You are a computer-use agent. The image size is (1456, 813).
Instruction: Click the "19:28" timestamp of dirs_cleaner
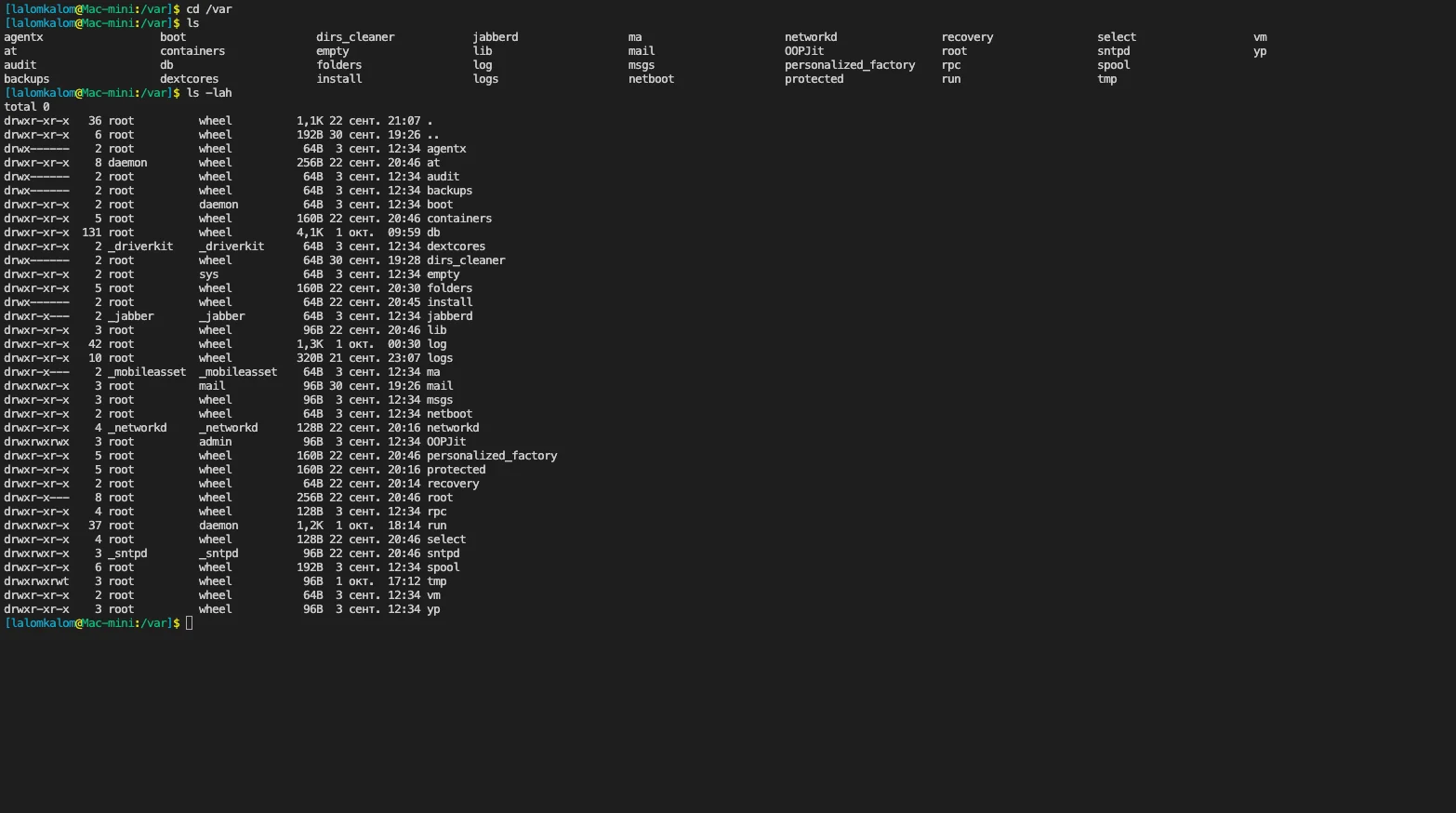(x=404, y=260)
